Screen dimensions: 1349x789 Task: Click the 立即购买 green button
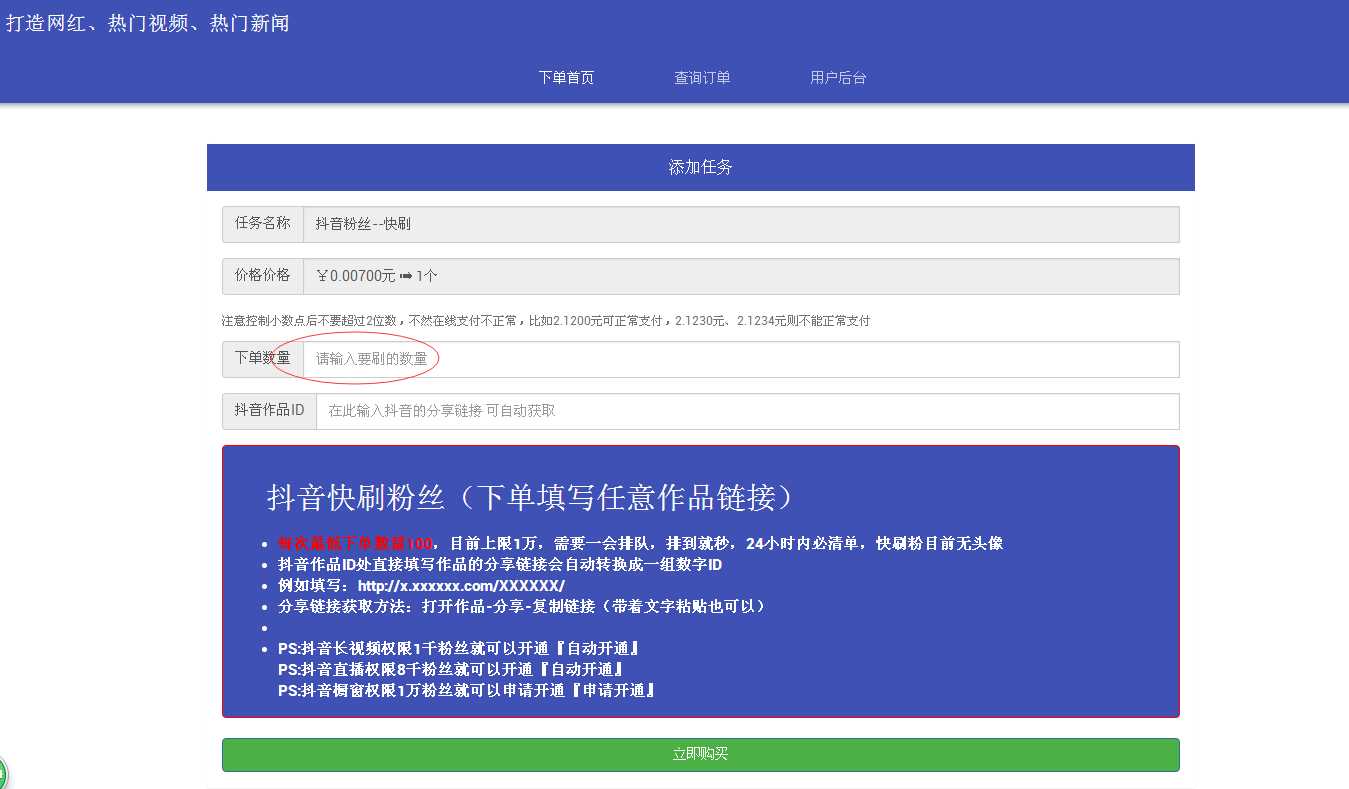[700, 754]
